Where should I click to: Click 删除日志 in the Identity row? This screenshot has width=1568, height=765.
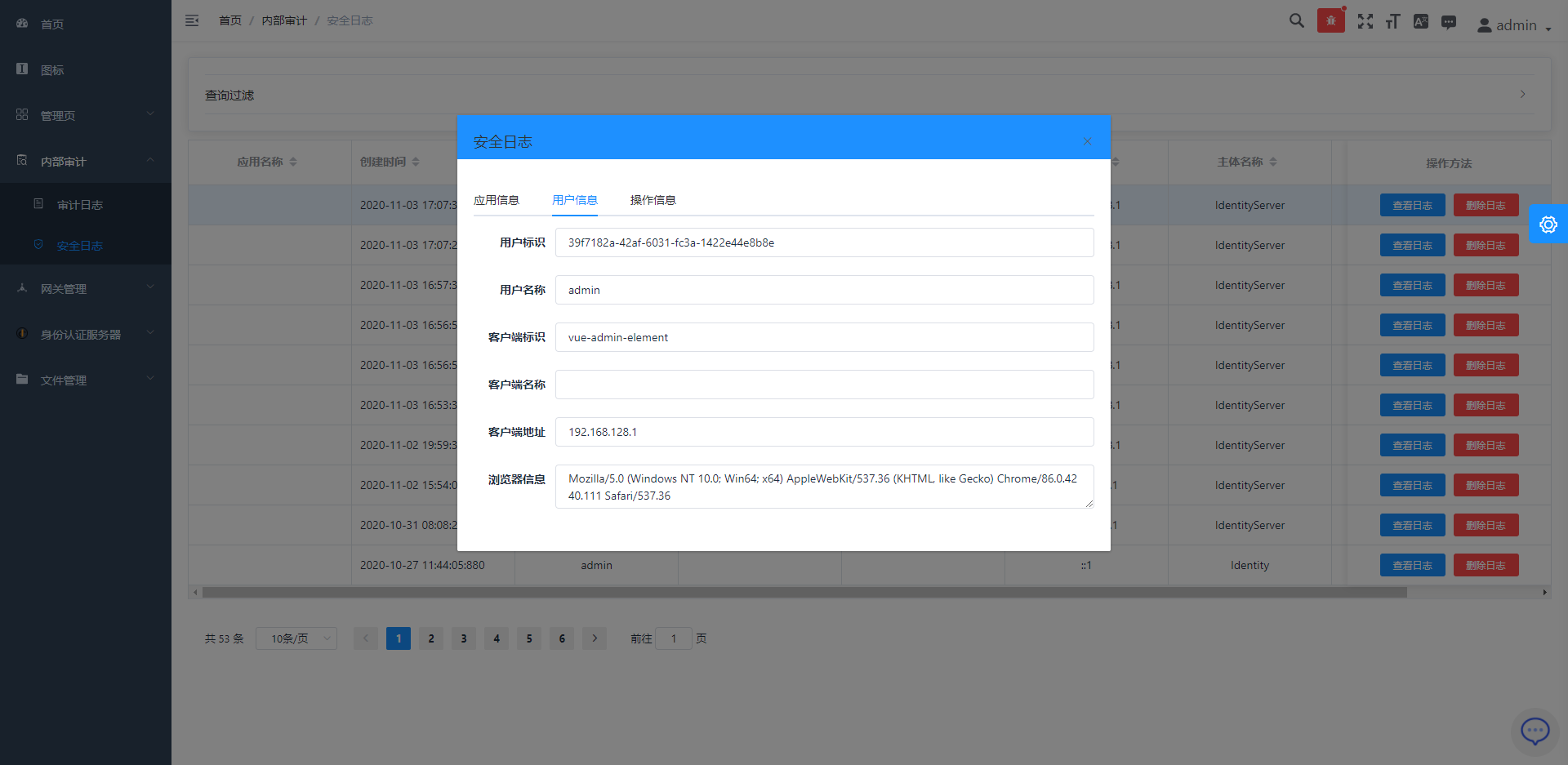(x=1485, y=565)
